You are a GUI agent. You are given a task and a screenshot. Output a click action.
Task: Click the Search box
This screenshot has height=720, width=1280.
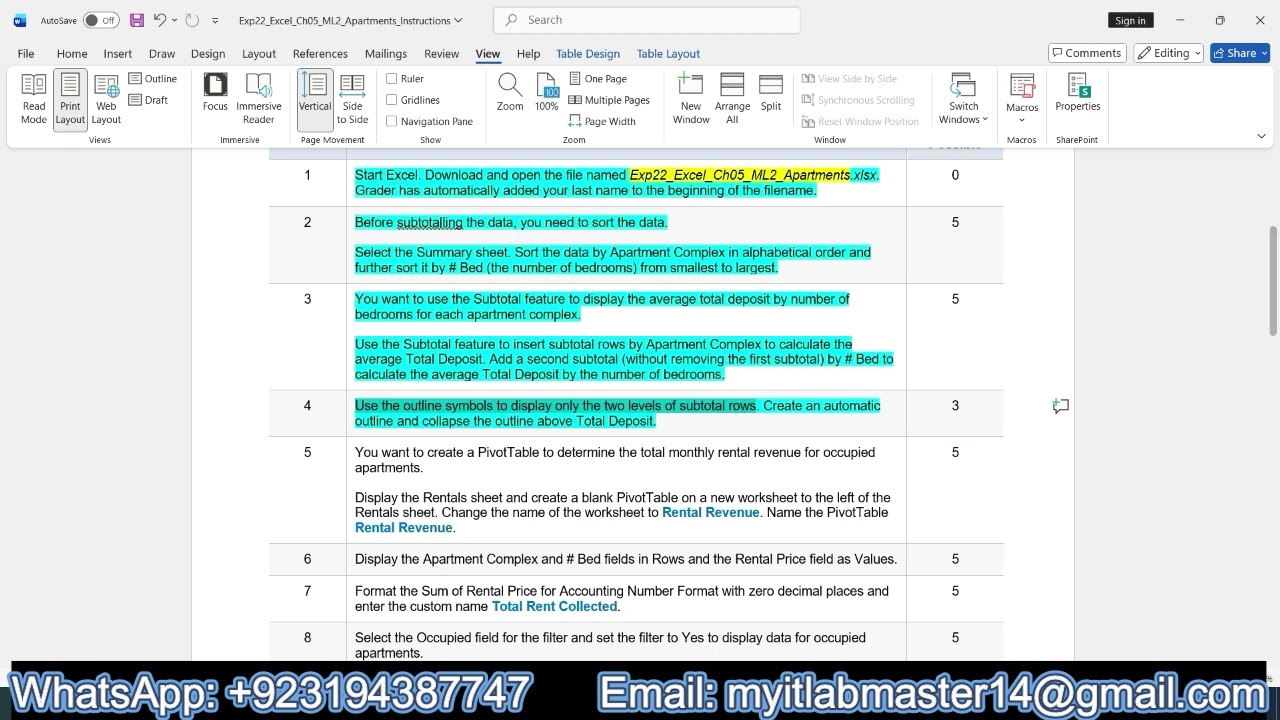(x=647, y=20)
